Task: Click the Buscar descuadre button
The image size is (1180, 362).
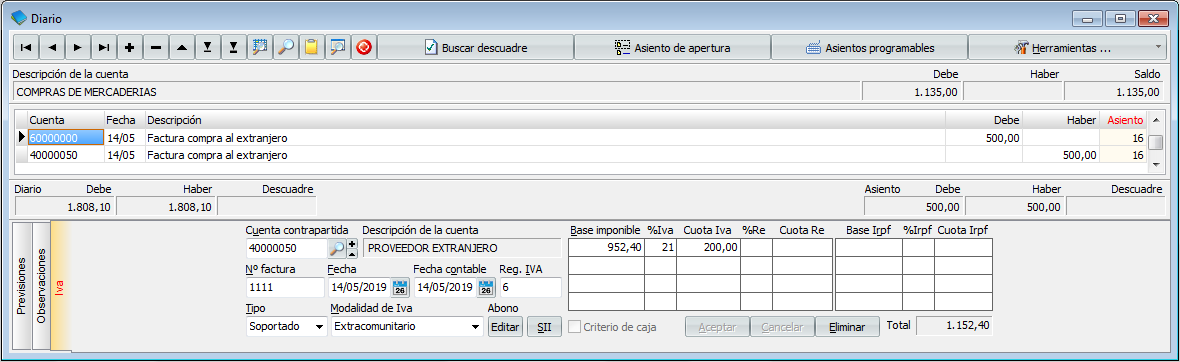Action: (476, 47)
